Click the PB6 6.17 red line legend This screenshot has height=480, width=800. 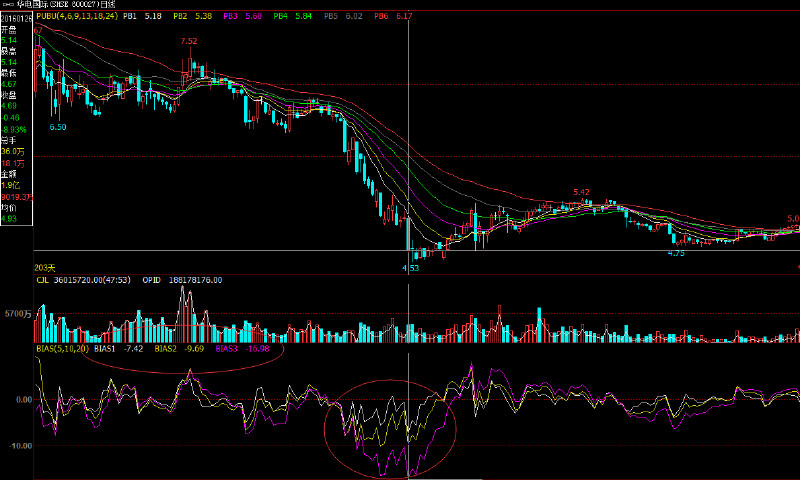[392, 17]
